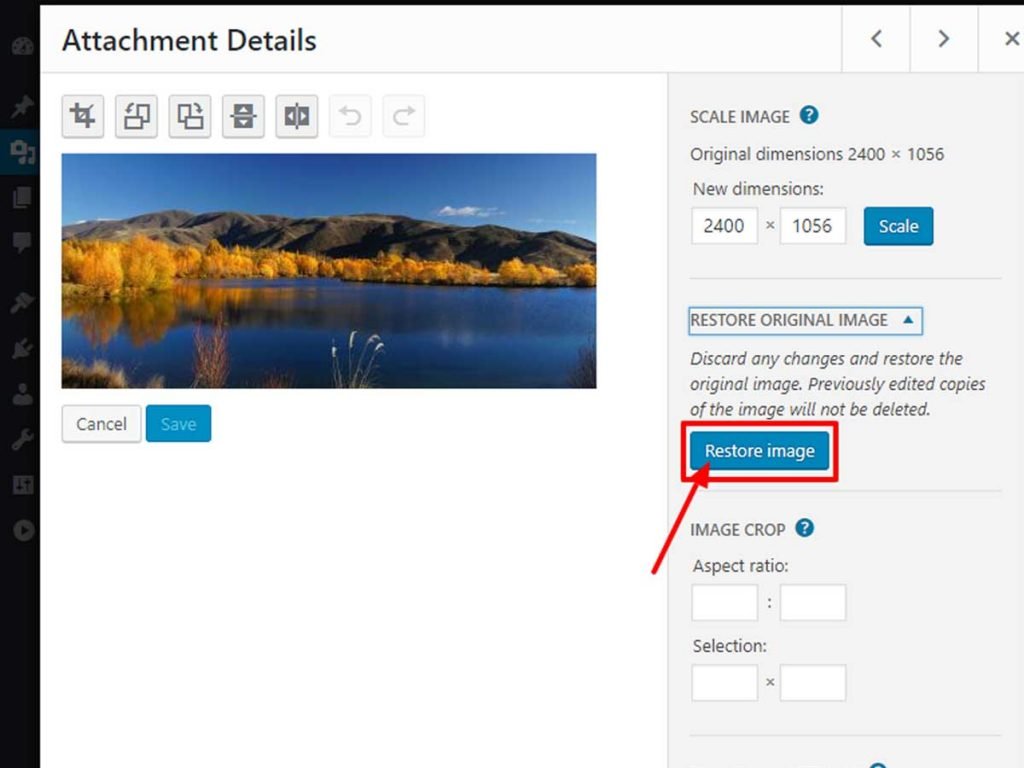The image size is (1024, 768).
Task: Rotate the image counter-clockwise
Action: pos(136,116)
